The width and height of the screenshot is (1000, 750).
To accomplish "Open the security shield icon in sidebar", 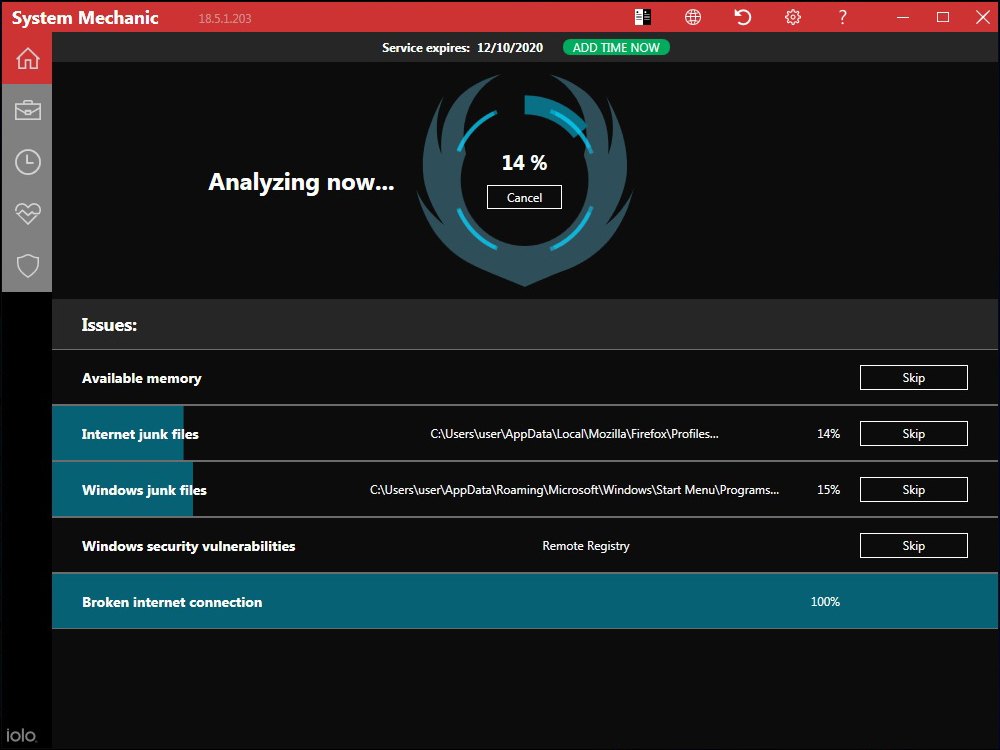I will pos(27,265).
